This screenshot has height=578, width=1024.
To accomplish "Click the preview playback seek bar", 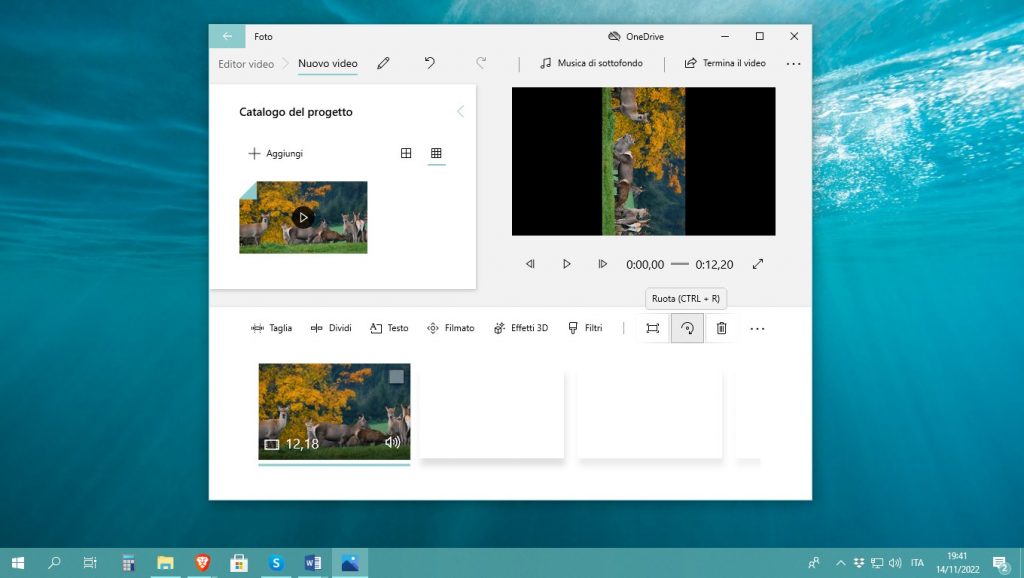I will pos(680,264).
